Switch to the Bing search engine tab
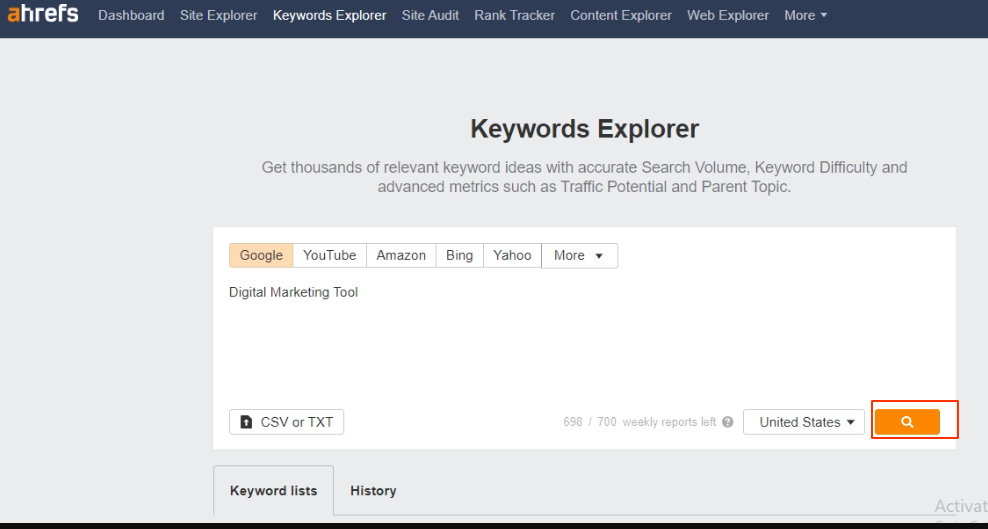The height and width of the screenshot is (529, 988). 459,256
